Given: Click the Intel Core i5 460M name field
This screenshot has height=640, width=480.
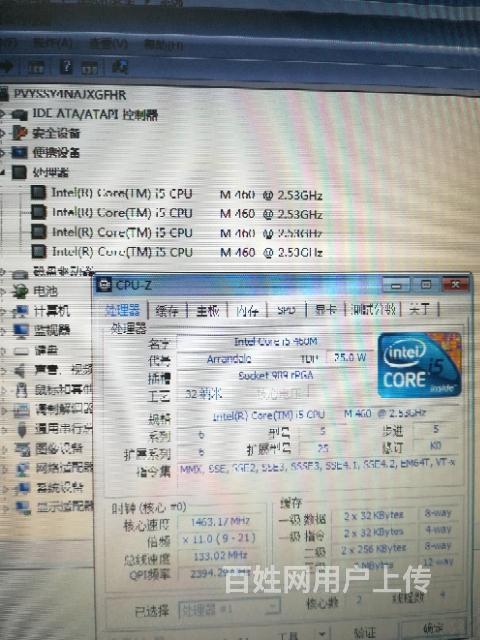Looking at the screenshot, I should [276, 341].
